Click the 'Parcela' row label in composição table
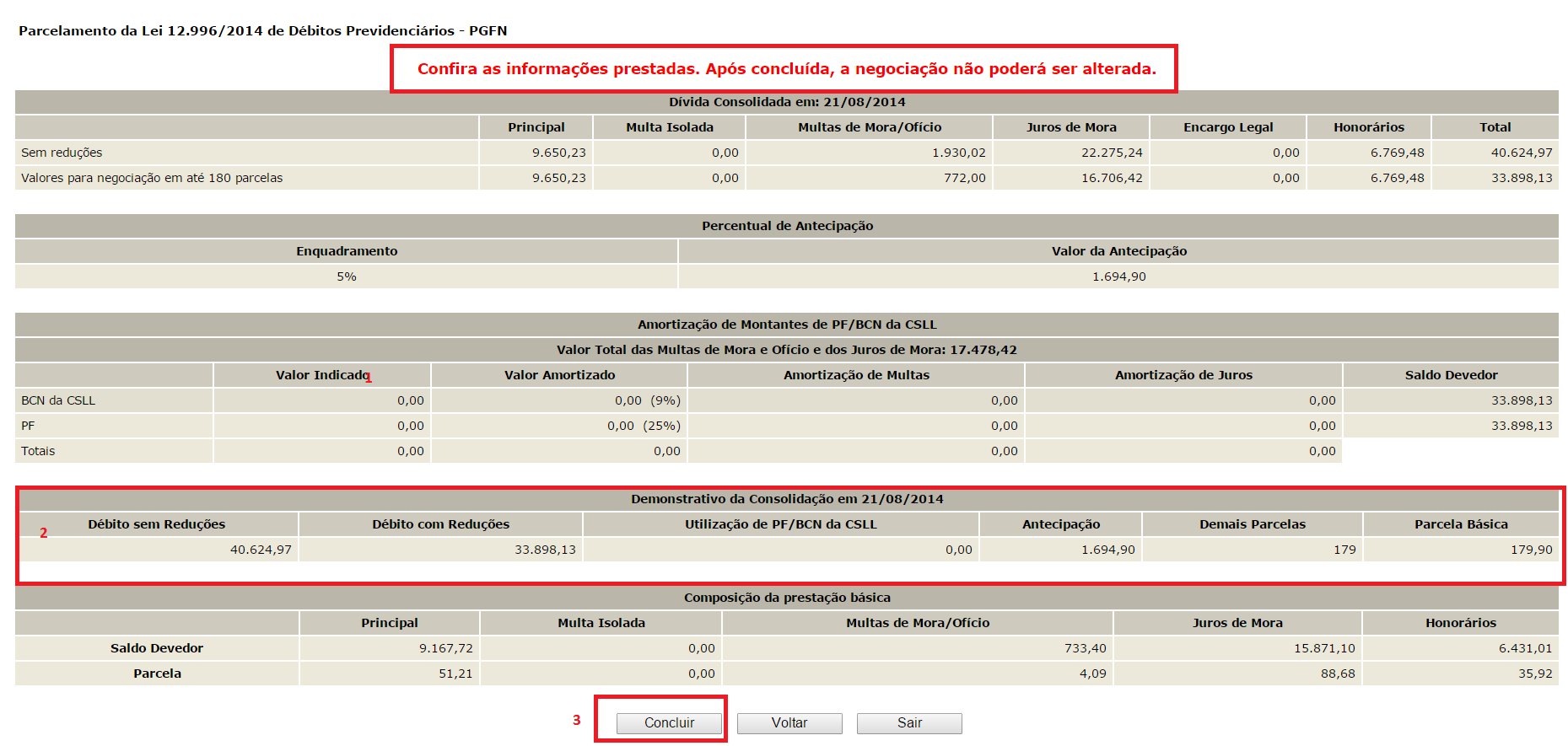 [x=157, y=674]
